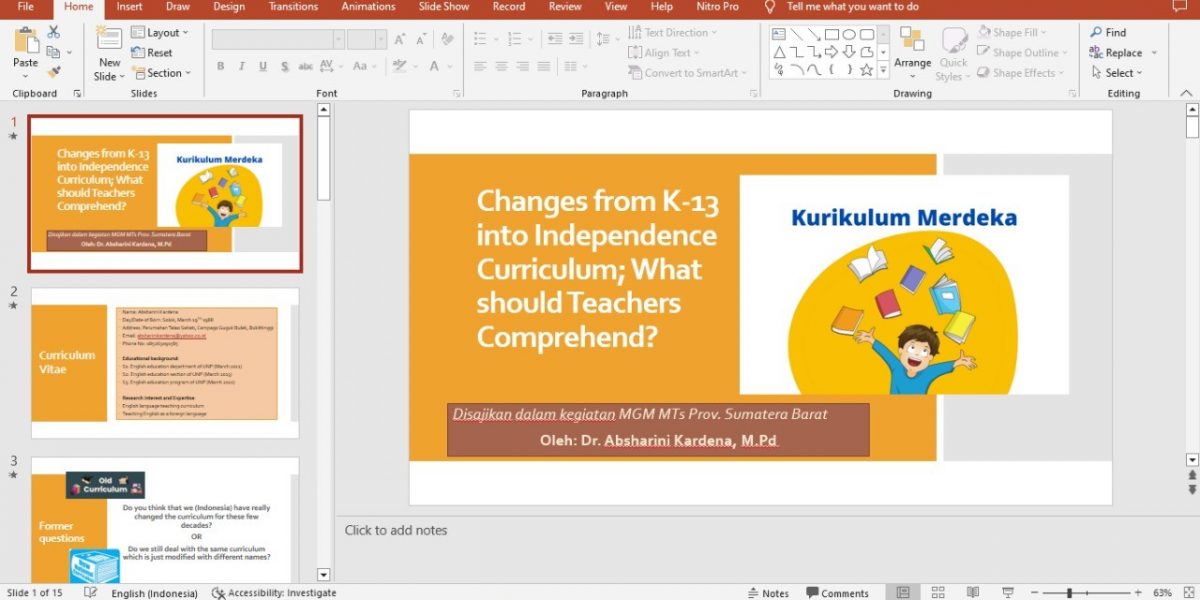Viewport: 1200px width, 600px height.
Task: Open Comments pane from status bar
Action: 836,593
